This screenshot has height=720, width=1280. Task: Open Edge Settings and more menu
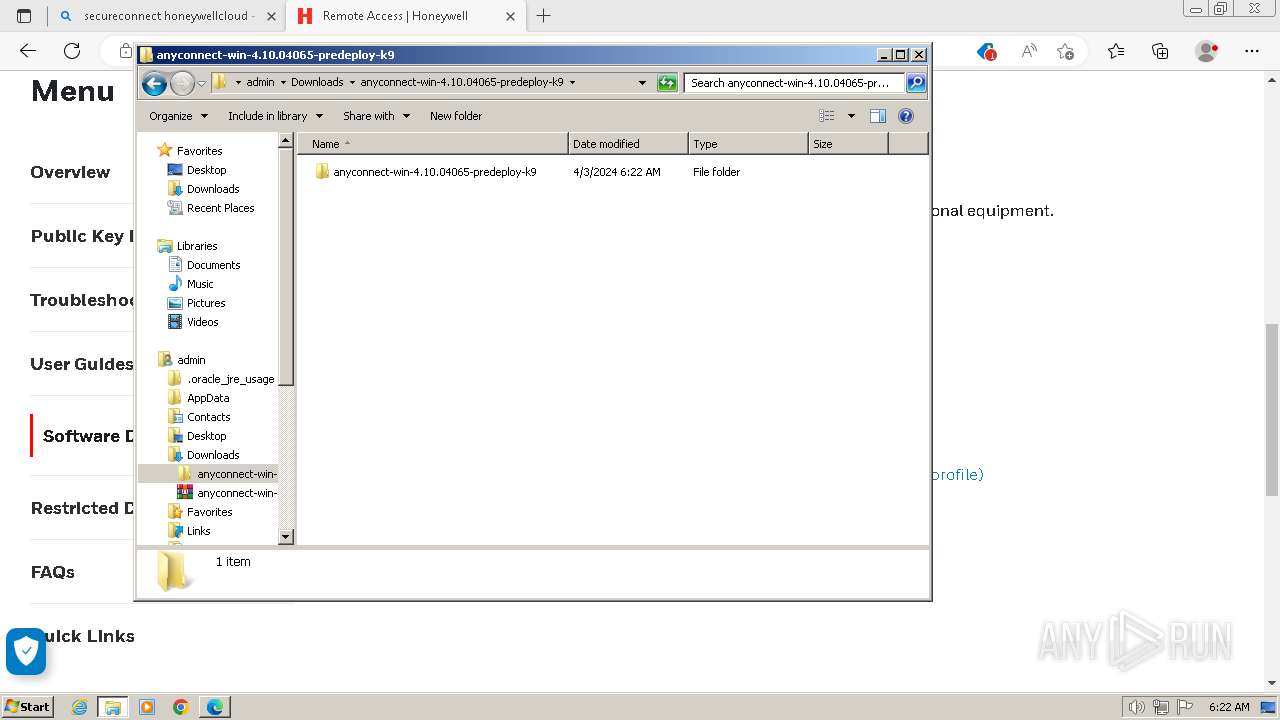pyautogui.click(x=1252, y=51)
